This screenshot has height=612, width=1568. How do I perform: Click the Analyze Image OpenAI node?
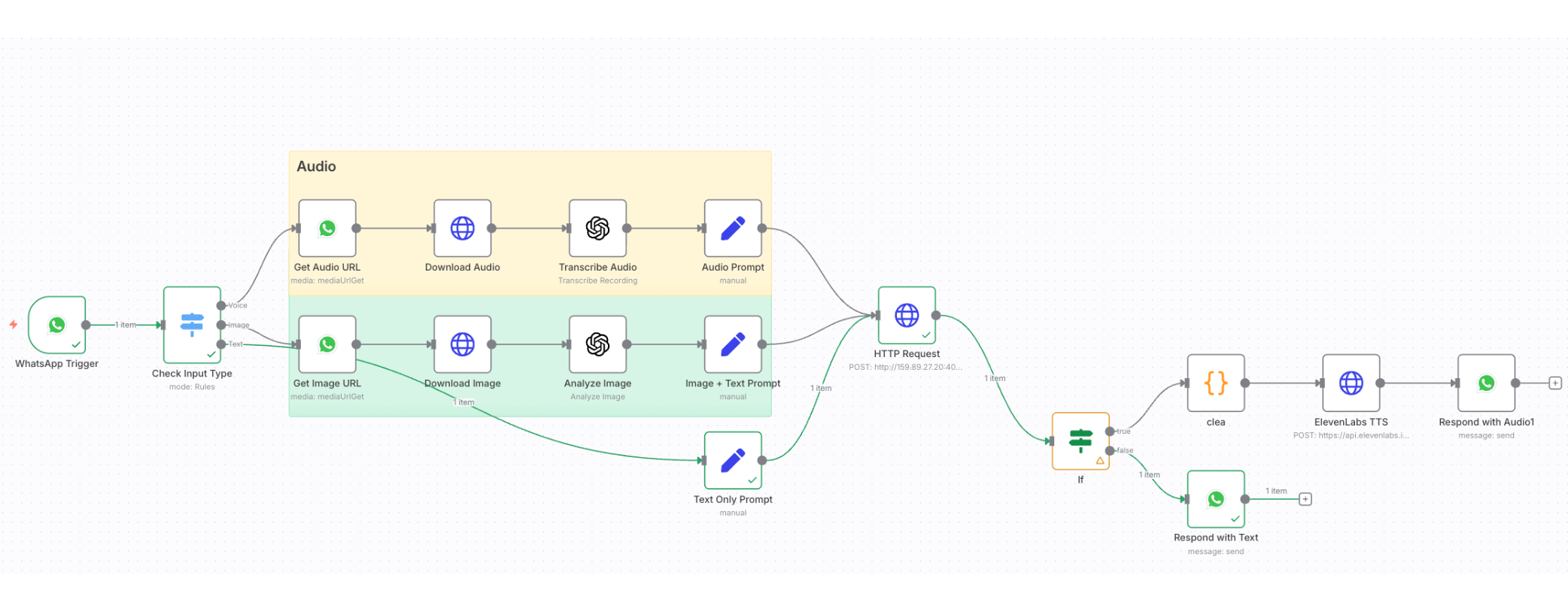(597, 344)
